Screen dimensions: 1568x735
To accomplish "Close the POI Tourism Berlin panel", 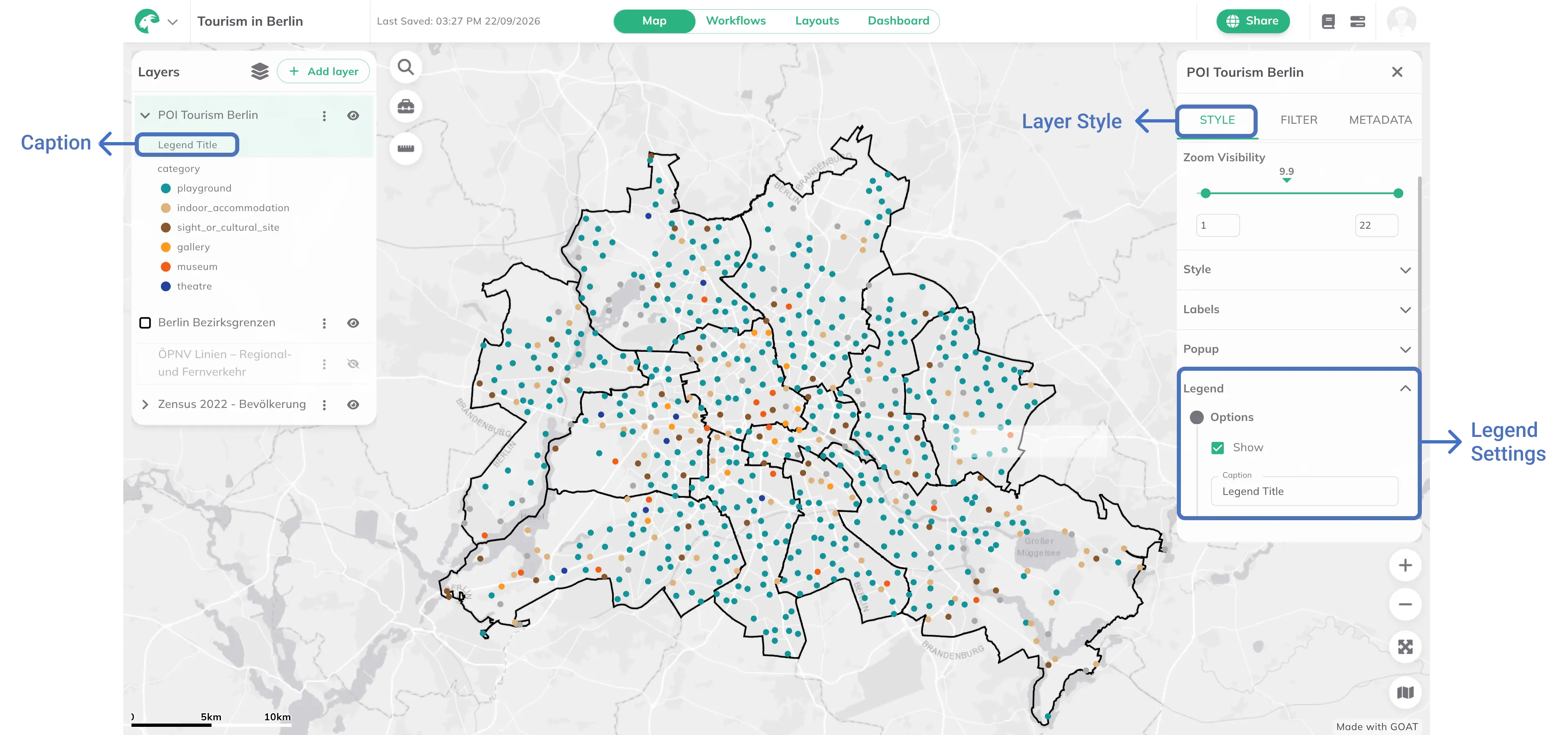I will coord(1397,72).
